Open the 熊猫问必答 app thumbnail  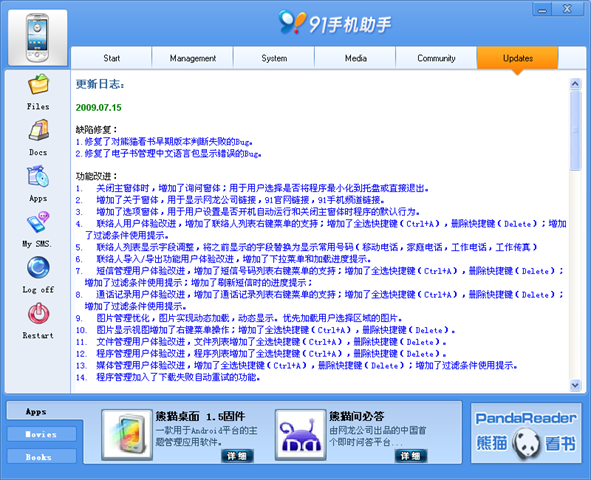pos(300,435)
